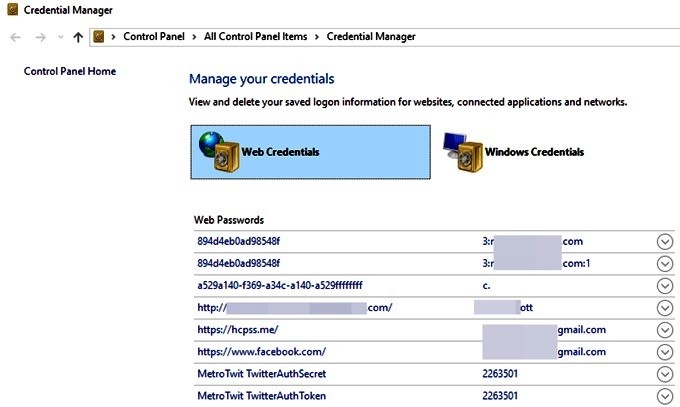Screen dimensions: 680x407
Task: Expand the 894d4eb0ad98548f entry ending .com:1
Action: 664,263
